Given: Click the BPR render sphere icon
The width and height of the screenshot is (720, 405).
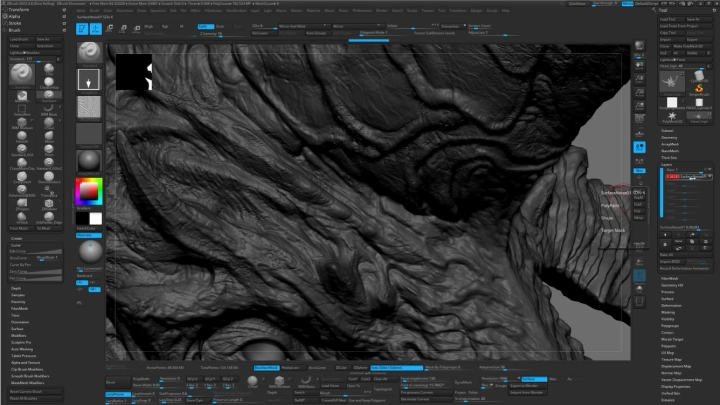Looking at the screenshot, I should point(639,45).
